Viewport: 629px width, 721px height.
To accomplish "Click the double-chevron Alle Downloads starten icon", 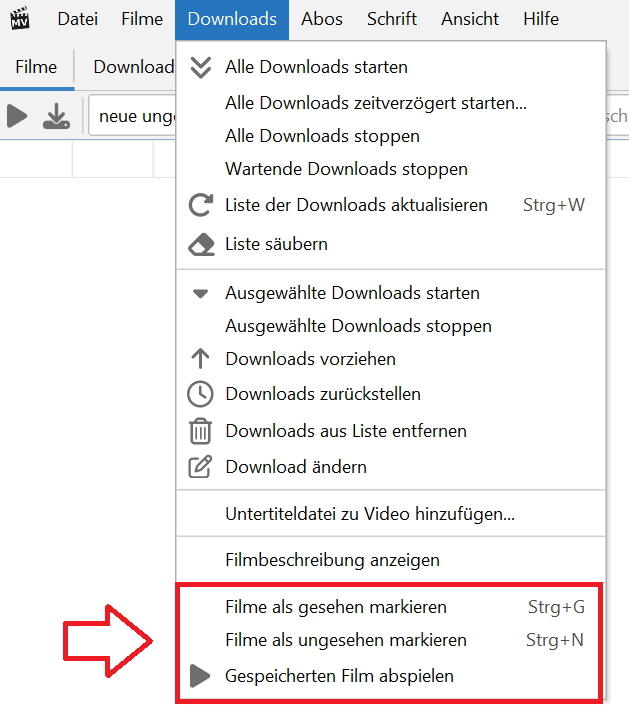I will point(201,67).
